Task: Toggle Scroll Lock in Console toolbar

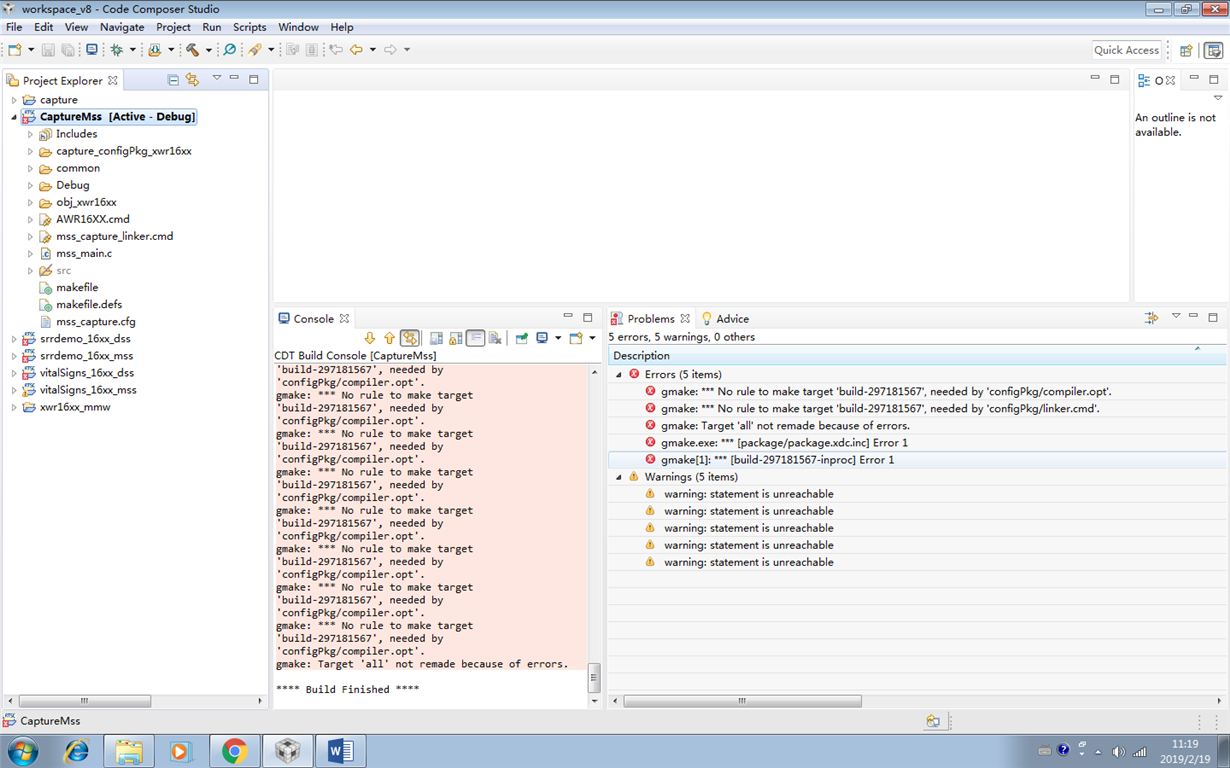Action: 456,338
